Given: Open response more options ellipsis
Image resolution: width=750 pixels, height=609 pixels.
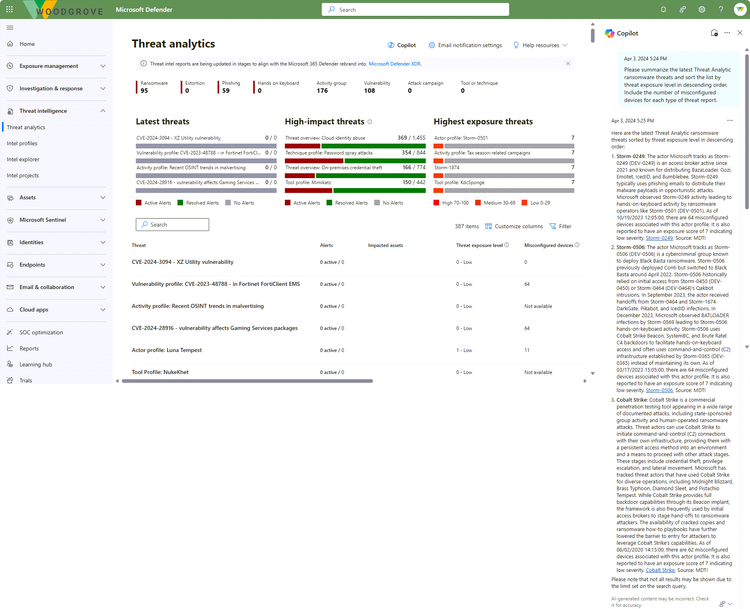Looking at the screenshot, I should [730, 121].
